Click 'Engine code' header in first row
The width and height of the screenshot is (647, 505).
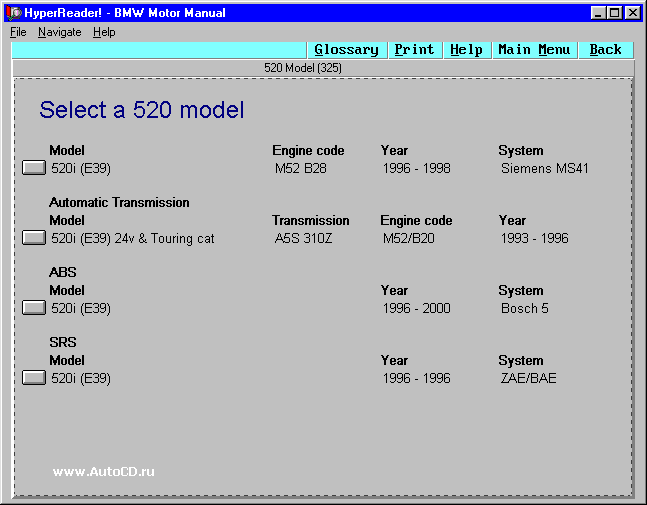(308, 151)
